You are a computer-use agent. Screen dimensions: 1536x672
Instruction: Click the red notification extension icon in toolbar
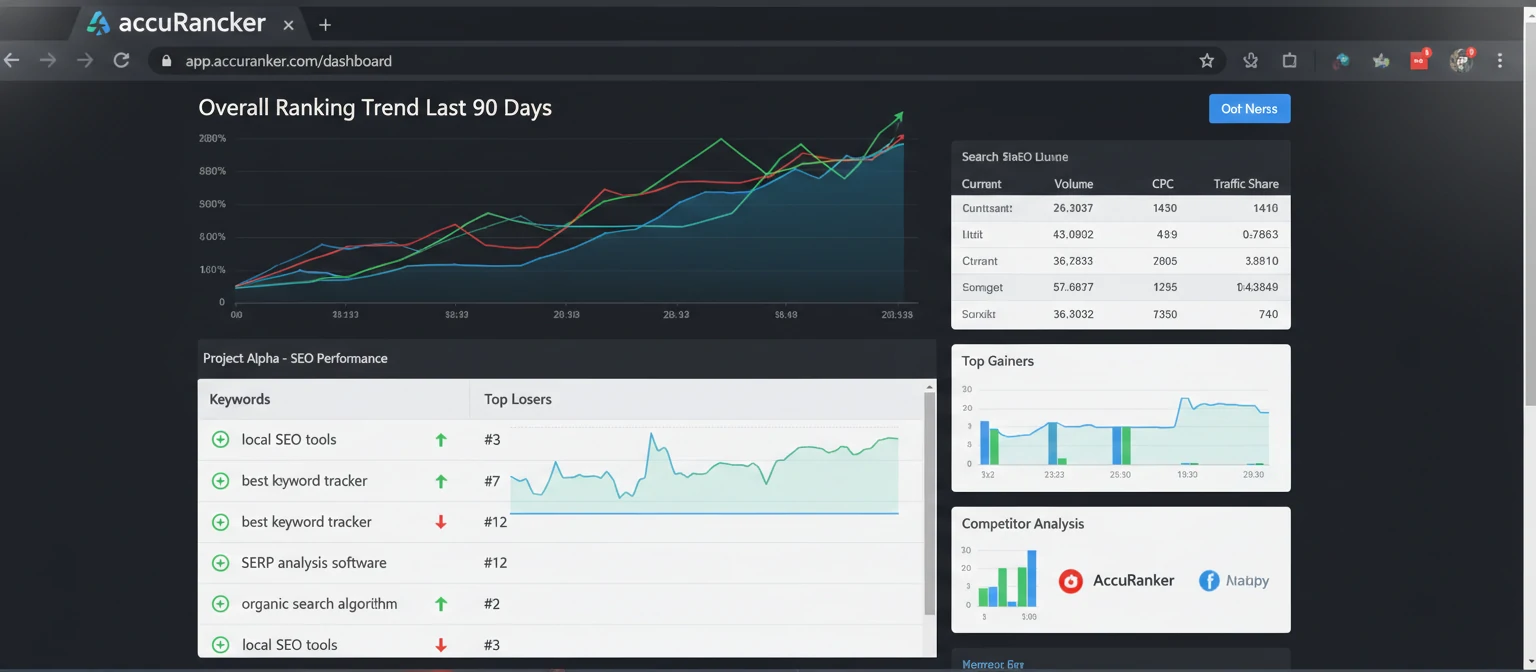click(1419, 60)
